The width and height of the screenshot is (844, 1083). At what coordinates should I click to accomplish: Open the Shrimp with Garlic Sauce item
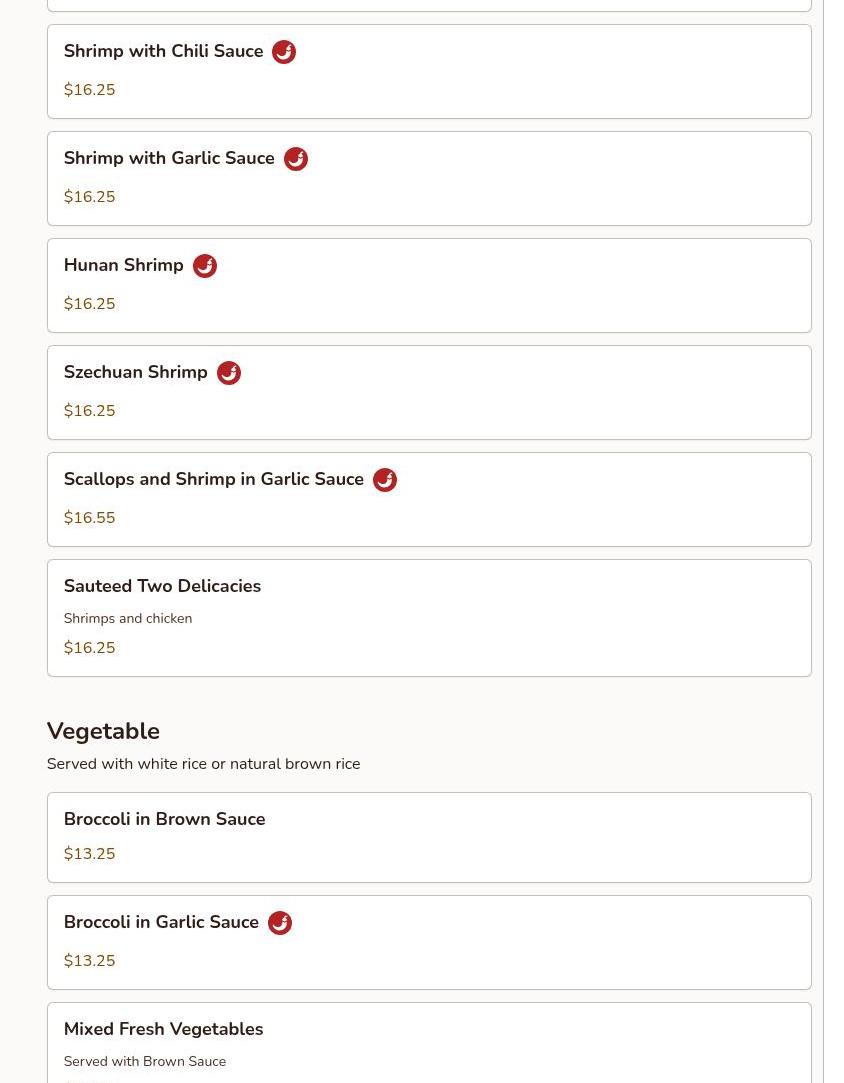tap(429, 179)
